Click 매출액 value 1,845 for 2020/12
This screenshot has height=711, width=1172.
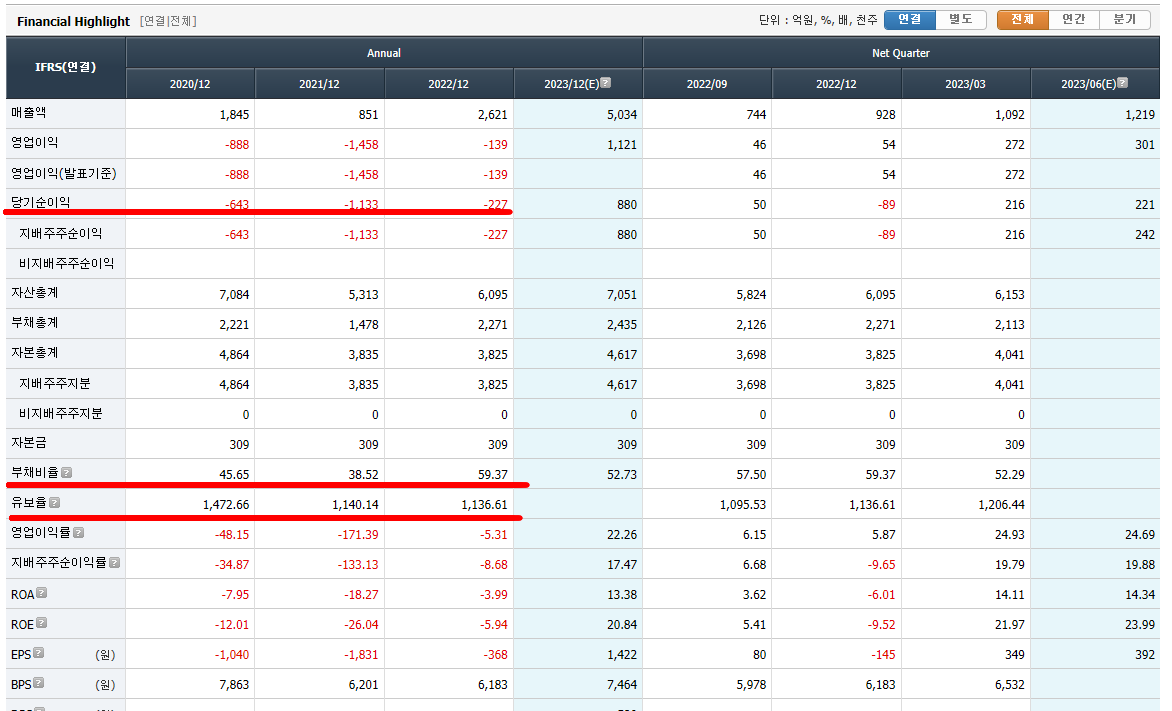click(x=234, y=114)
